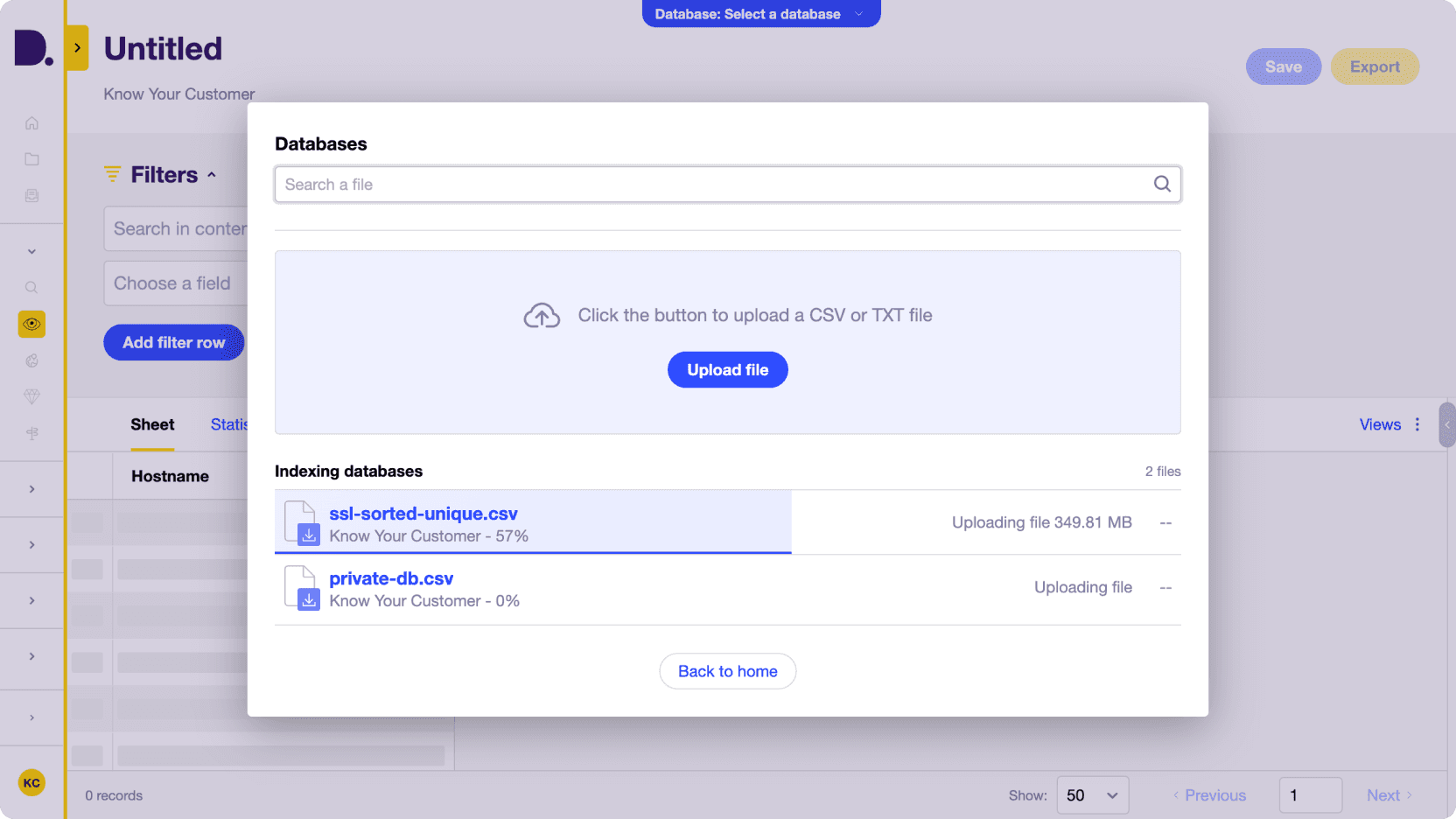Open the Statistics tab
The height and width of the screenshot is (819, 1456).
[x=231, y=424]
